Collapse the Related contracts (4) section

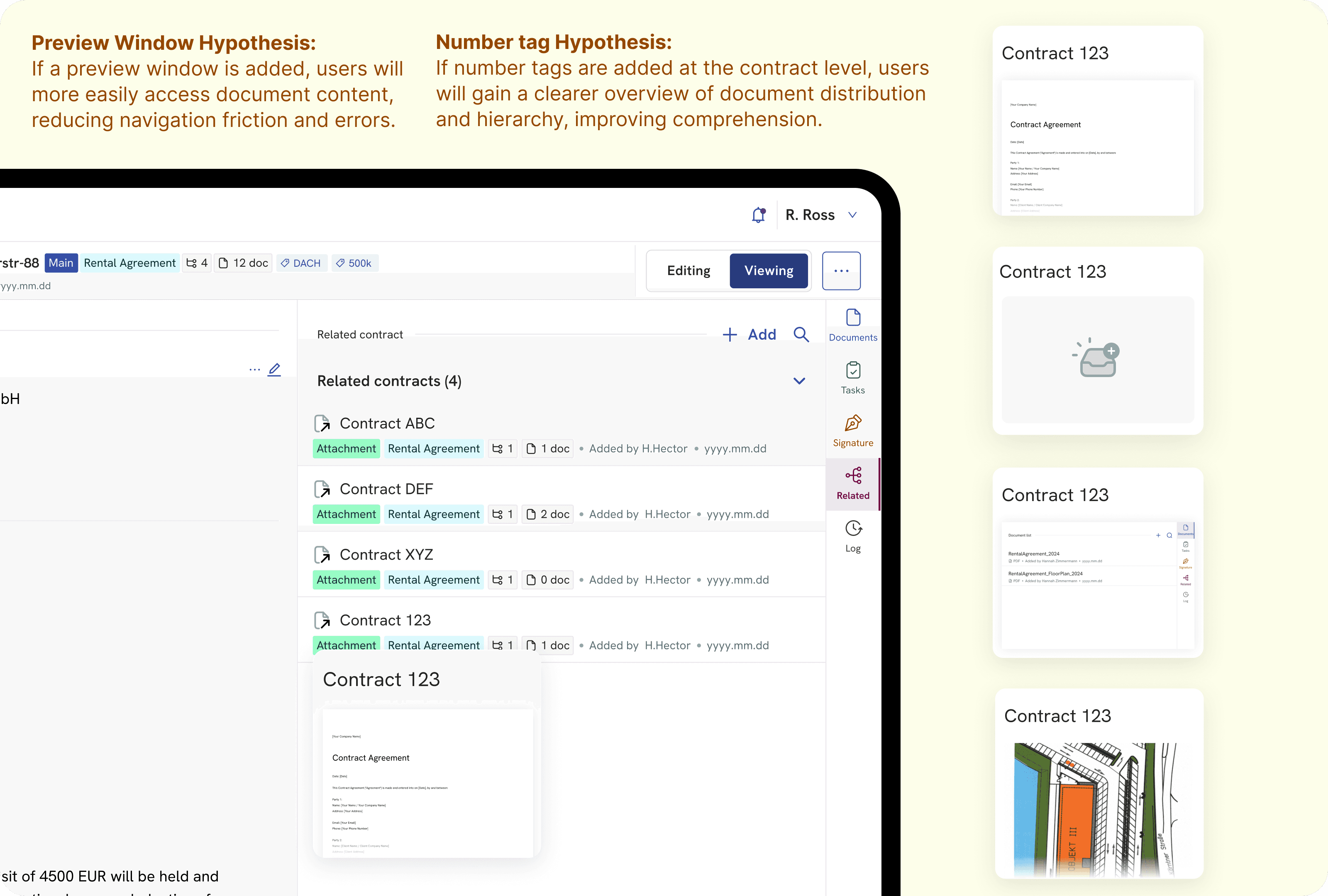[799, 381]
